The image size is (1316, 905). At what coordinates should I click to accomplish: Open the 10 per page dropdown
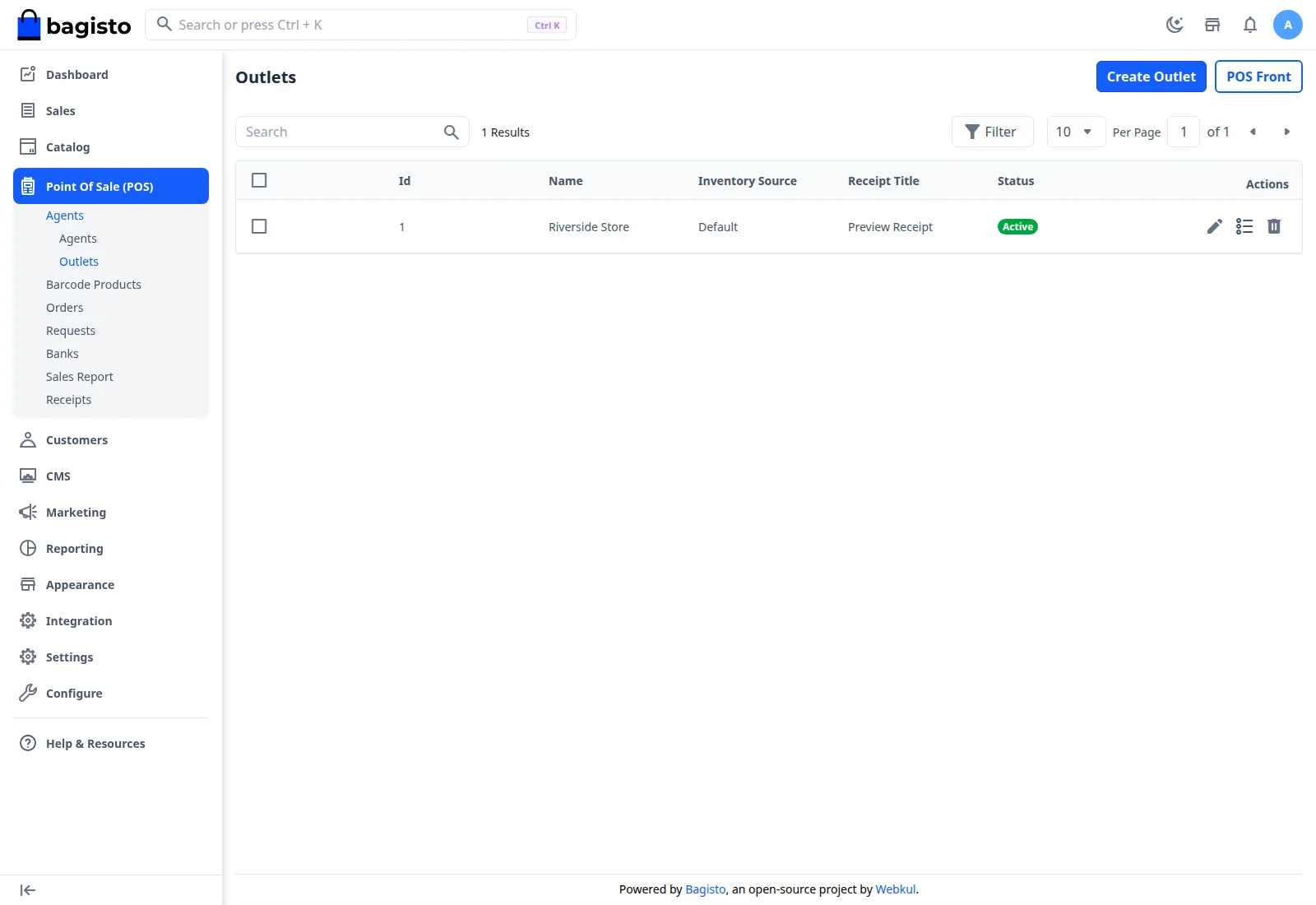[x=1076, y=132]
